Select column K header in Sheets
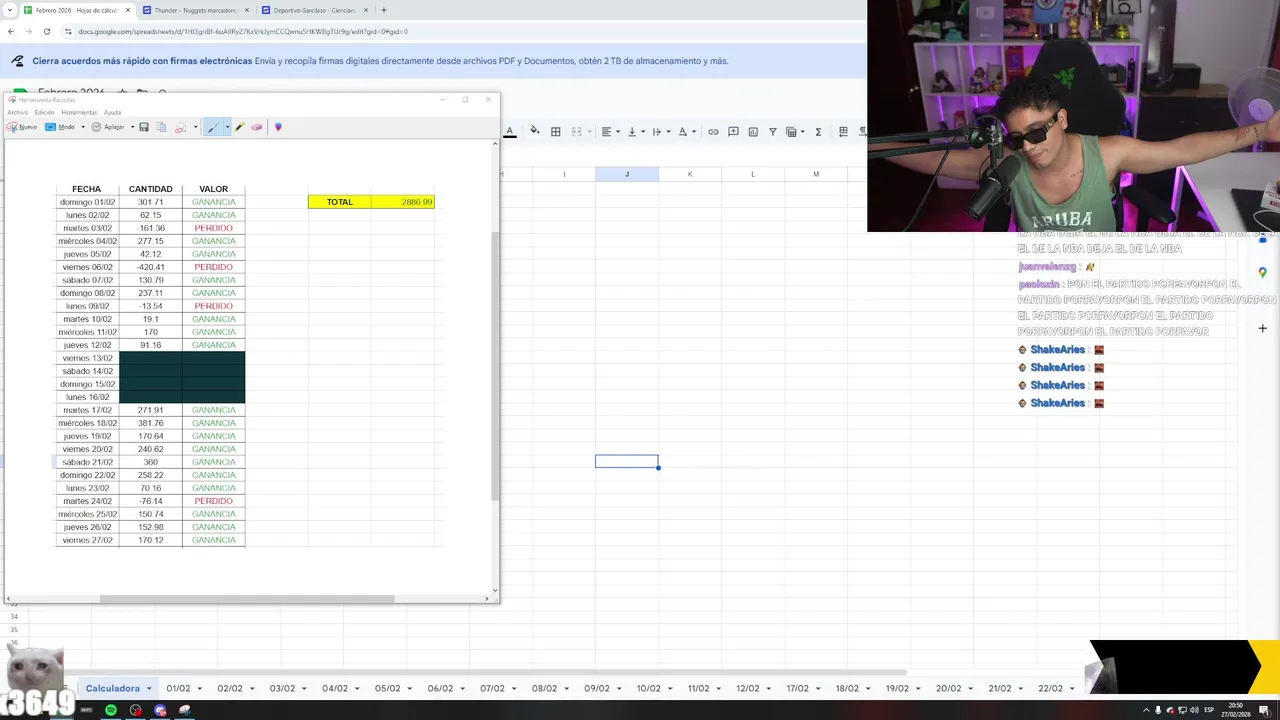The image size is (1280, 720). (x=690, y=174)
